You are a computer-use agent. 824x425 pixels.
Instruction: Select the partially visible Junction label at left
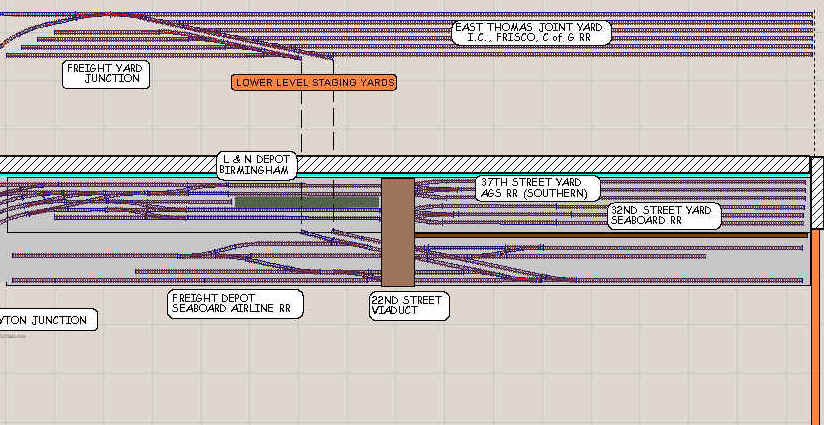(48, 319)
